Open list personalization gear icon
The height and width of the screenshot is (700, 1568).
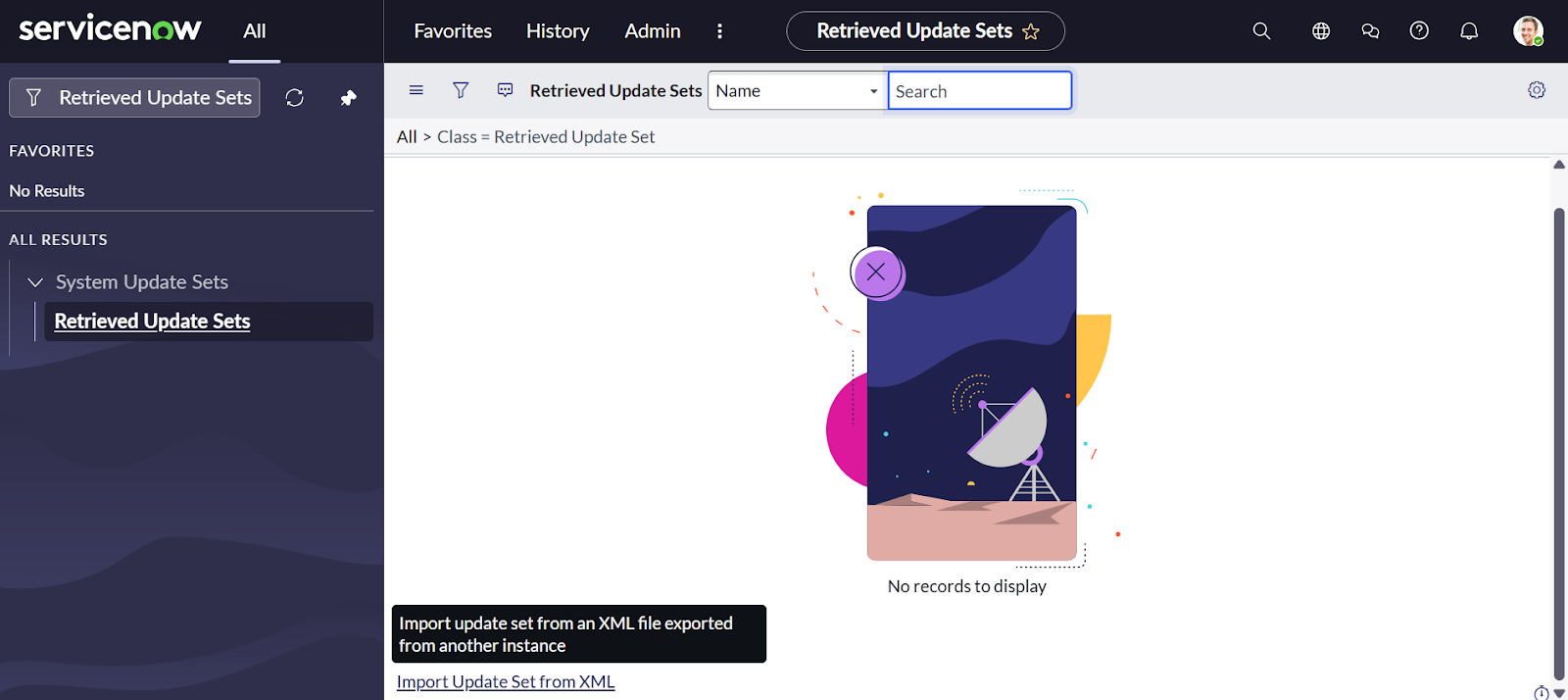click(x=1537, y=90)
